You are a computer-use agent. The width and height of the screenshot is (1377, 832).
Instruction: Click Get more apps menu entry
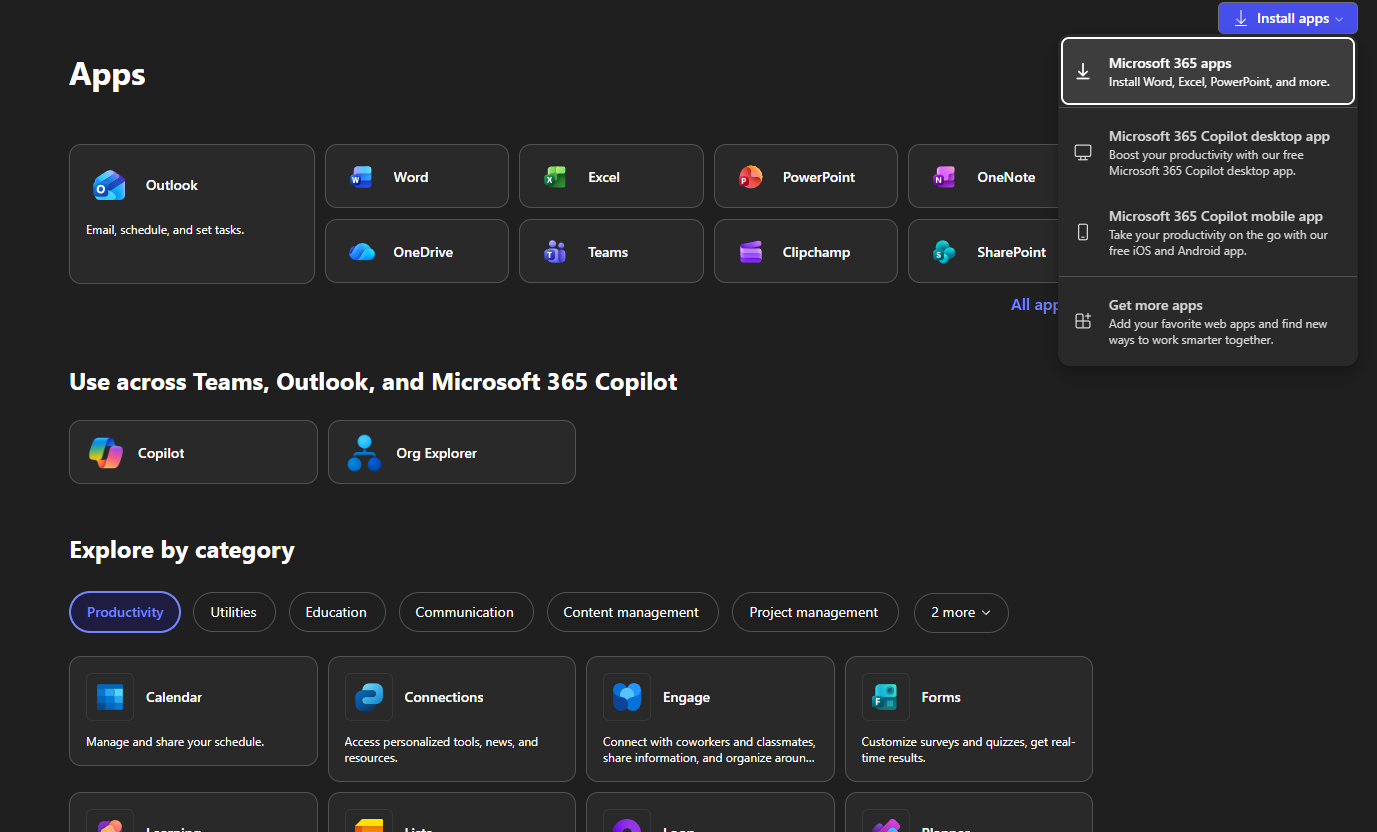(1207, 322)
